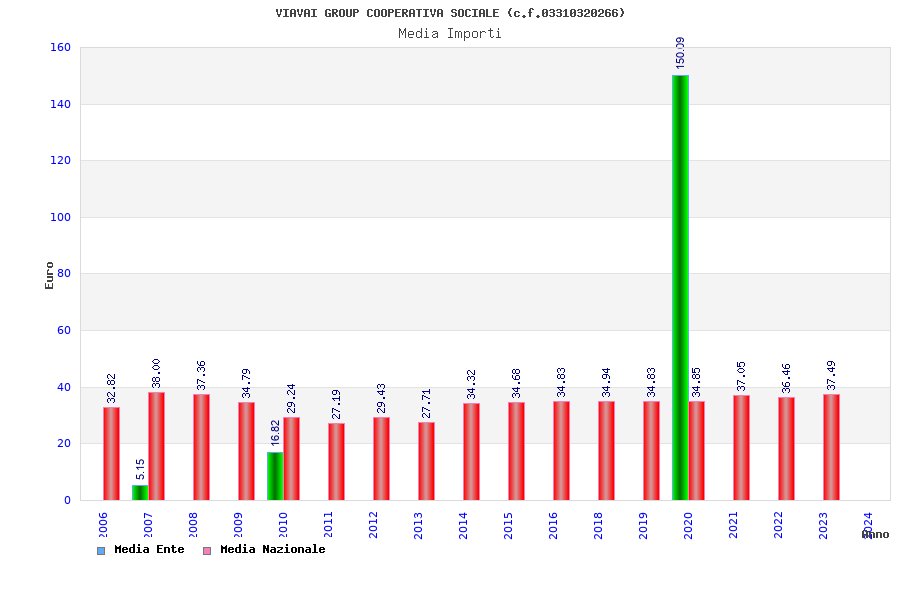Click the 'Euro' y-axis title
The image size is (900, 600).
[x=49, y=276]
